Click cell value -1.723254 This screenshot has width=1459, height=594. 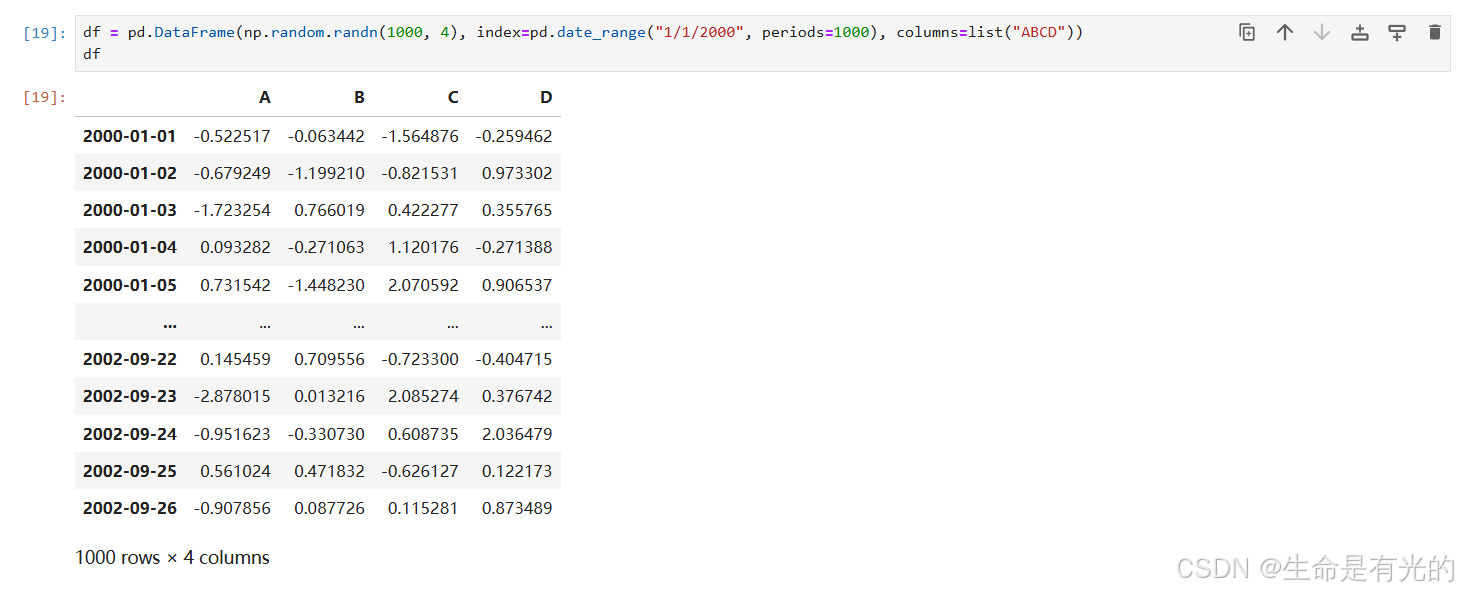pyautogui.click(x=232, y=210)
